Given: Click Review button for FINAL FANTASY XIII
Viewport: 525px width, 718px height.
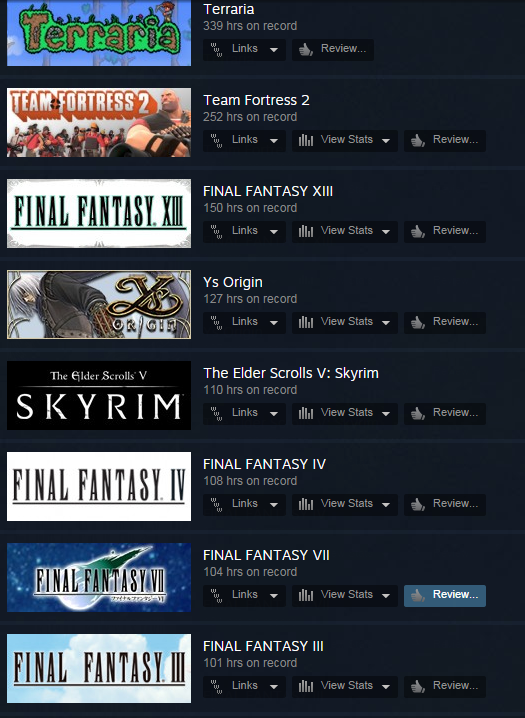Looking at the screenshot, I should pyautogui.click(x=445, y=231).
